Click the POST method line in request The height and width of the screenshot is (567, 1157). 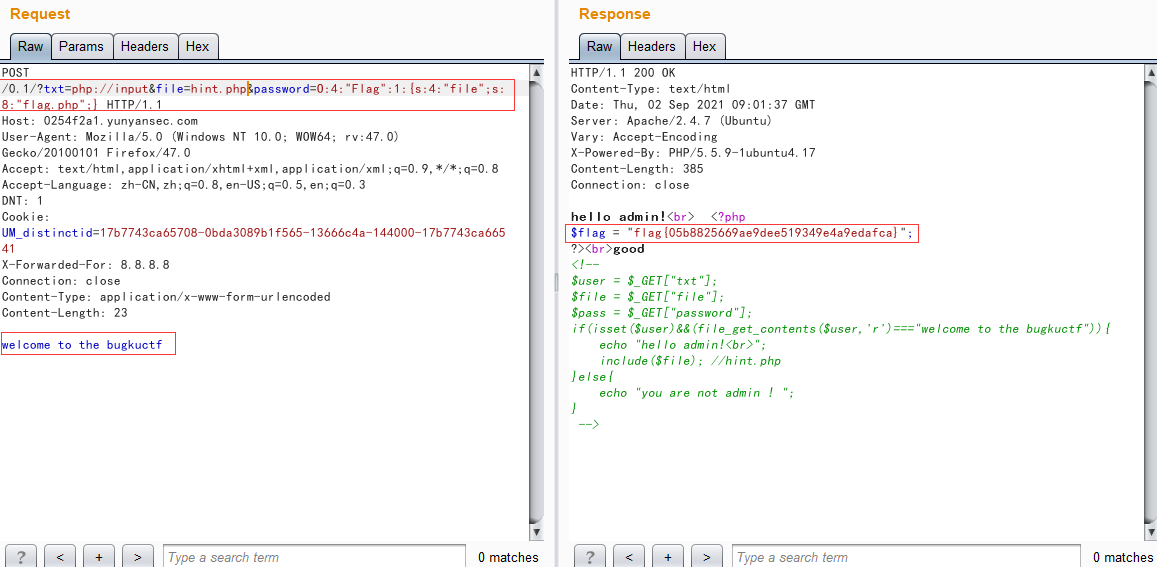tap(16, 72)
